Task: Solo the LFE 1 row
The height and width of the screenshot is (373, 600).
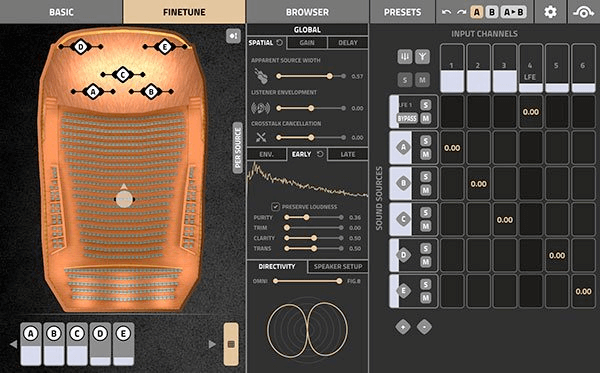Action: tap(426, 105)
